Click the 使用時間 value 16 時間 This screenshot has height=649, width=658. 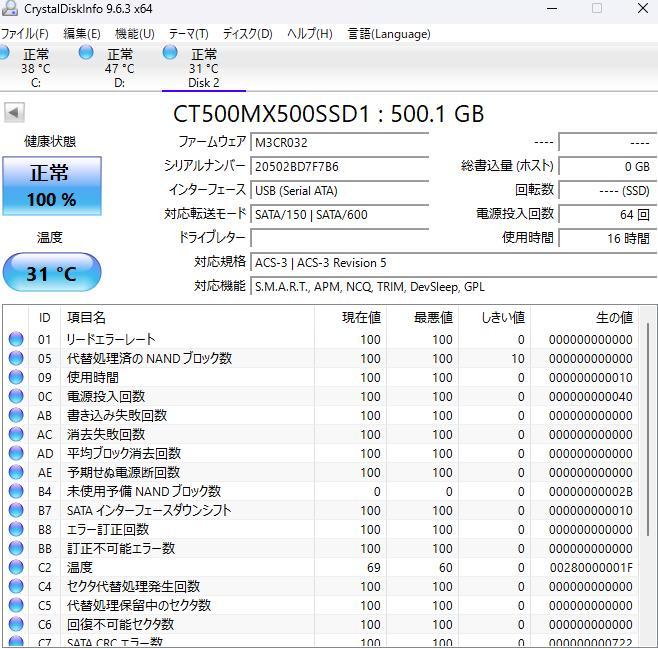click(x=608, y=238)
